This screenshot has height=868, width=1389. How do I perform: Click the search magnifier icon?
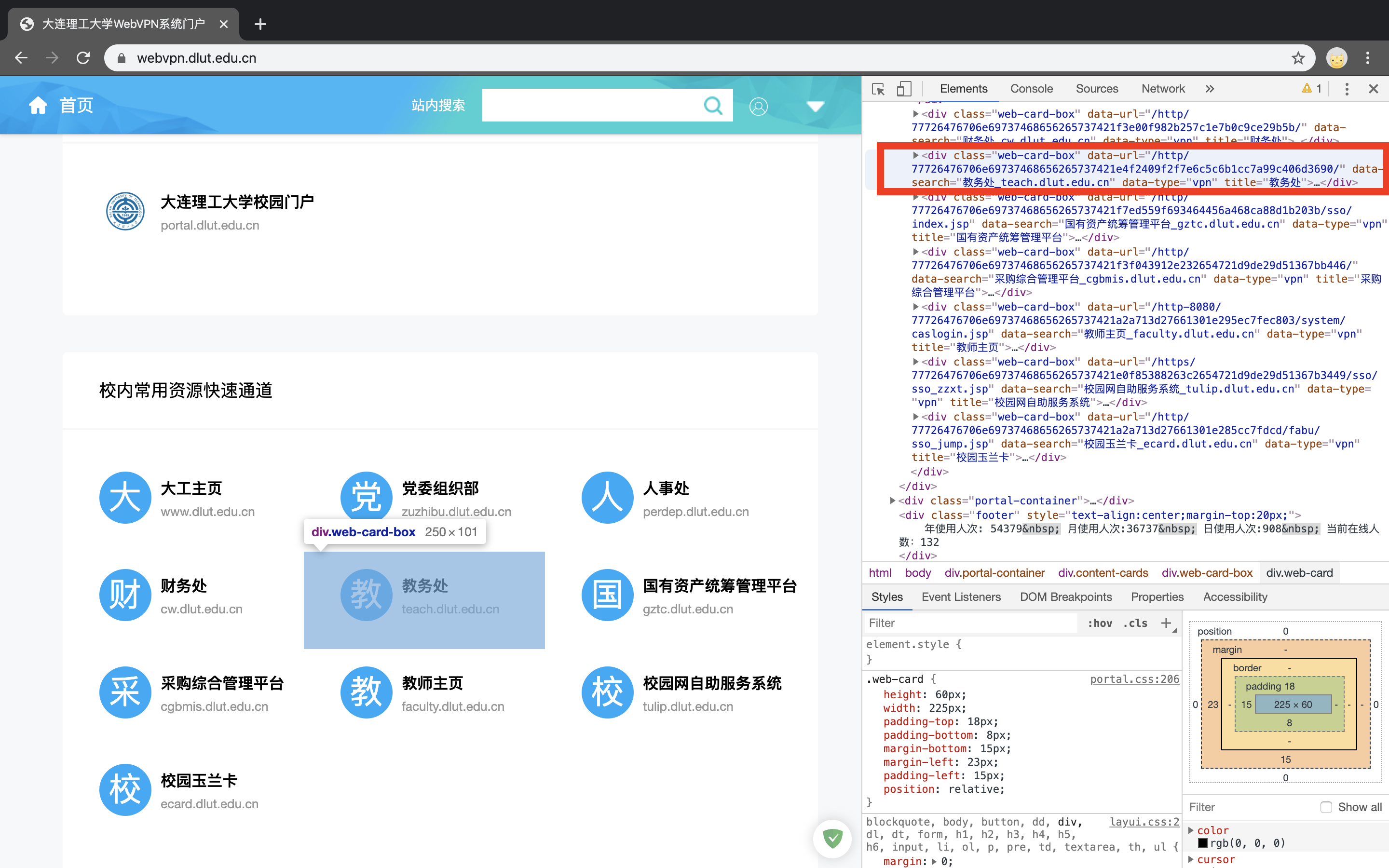tap(713, 106)
